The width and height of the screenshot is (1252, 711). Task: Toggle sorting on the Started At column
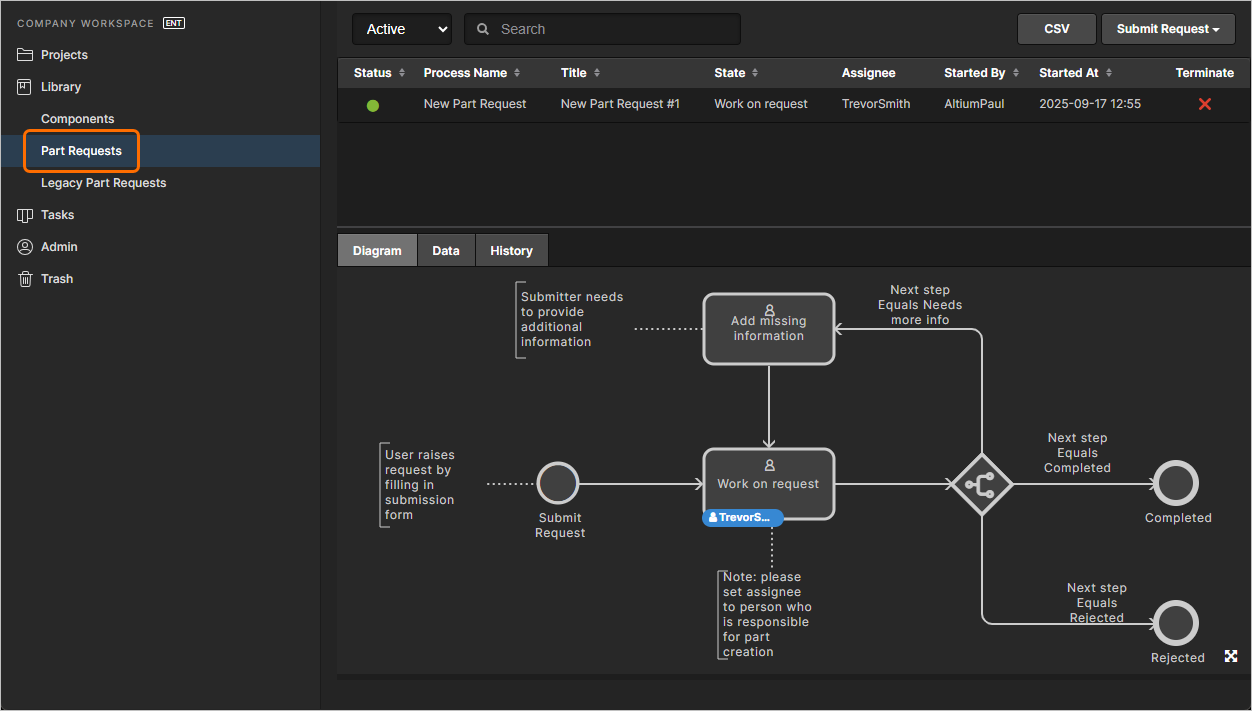1109,72
